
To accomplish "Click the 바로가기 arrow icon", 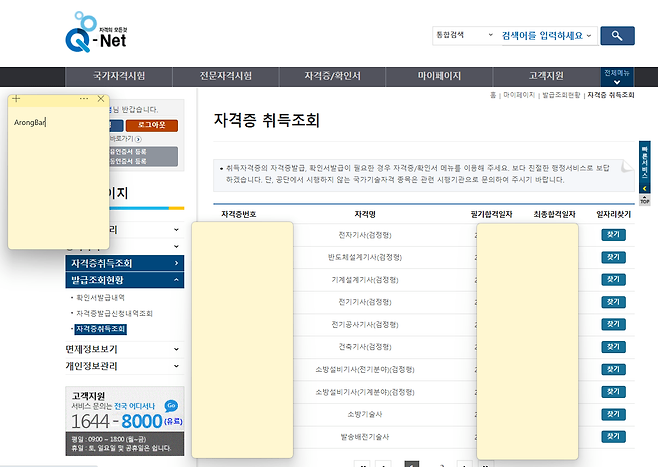I will click(x=138, y=139).
